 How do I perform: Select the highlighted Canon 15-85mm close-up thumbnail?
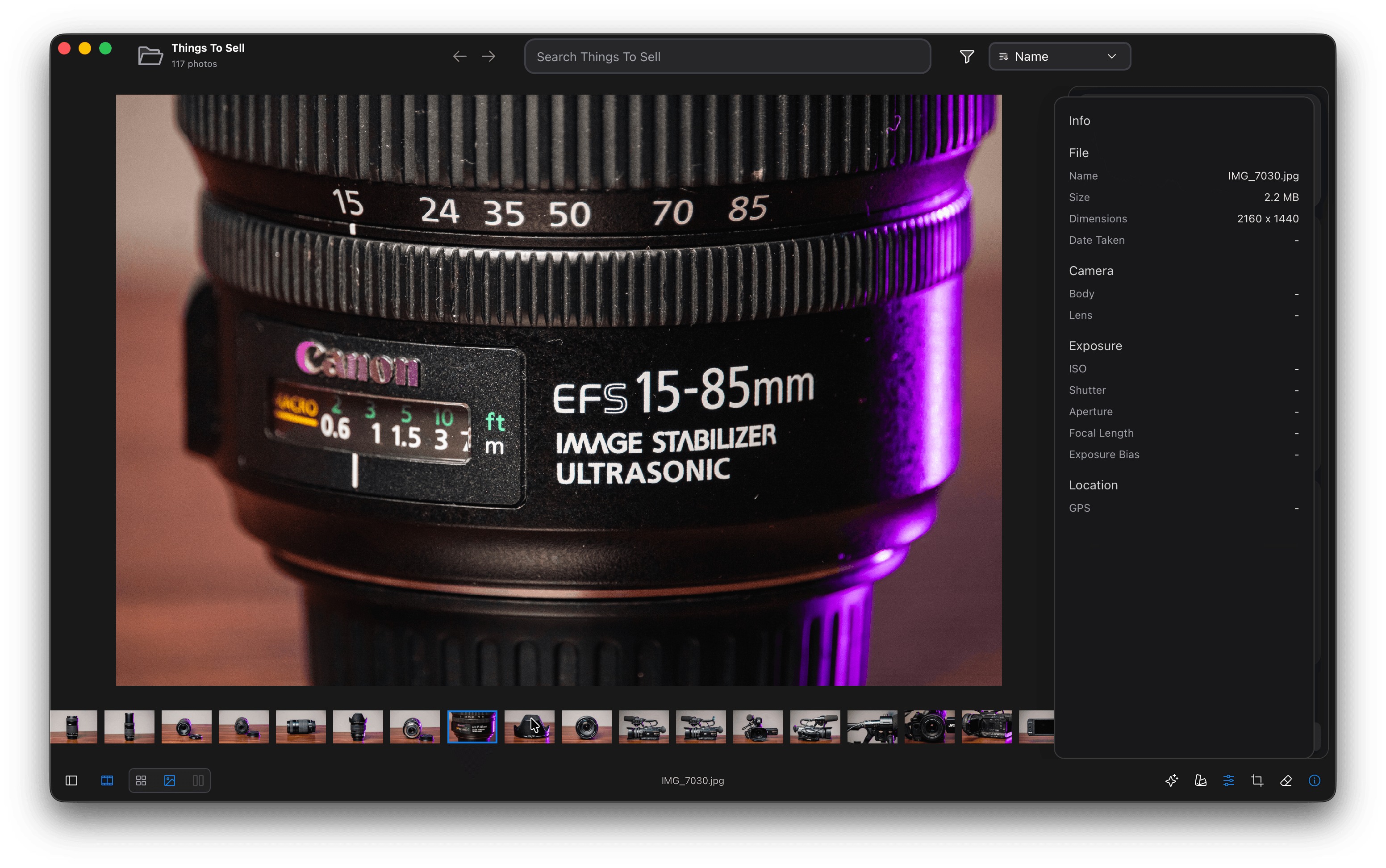click(472, 727)
